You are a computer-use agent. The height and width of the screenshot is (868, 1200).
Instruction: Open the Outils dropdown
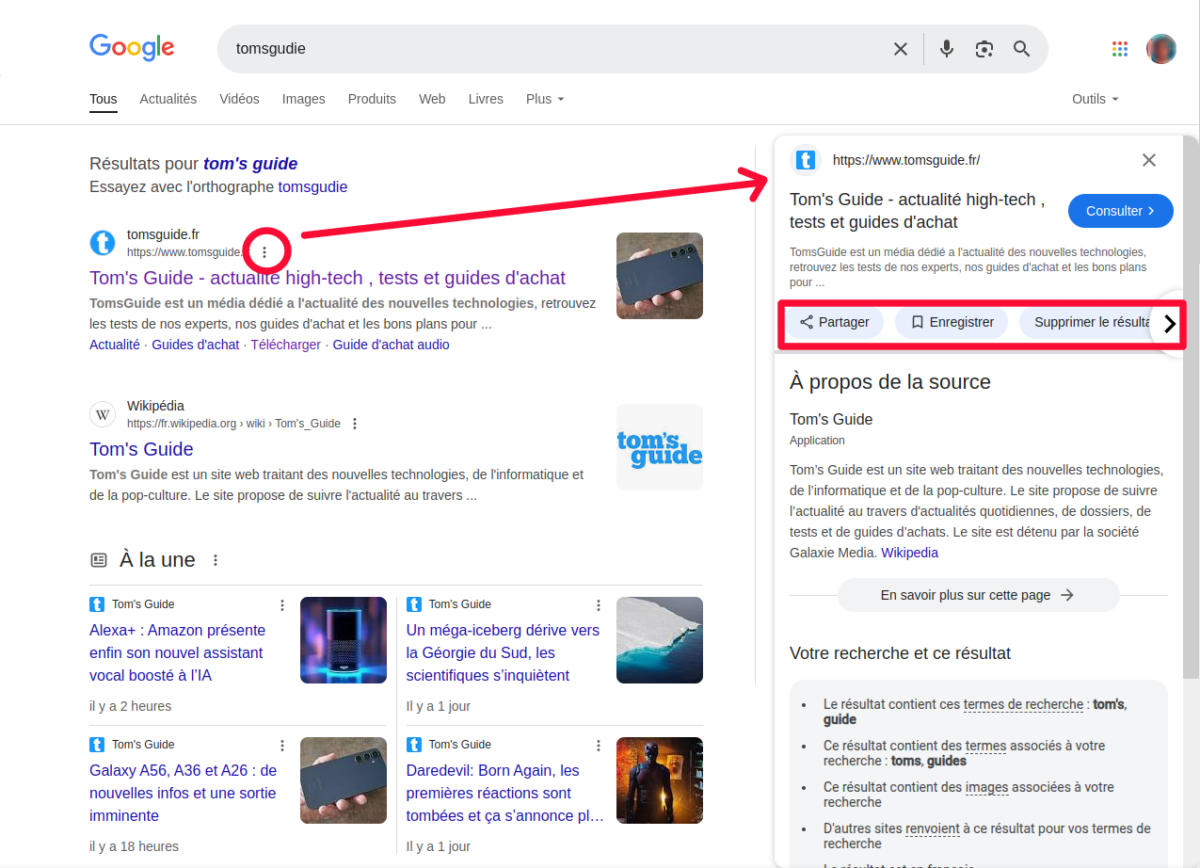[1094, 99]
